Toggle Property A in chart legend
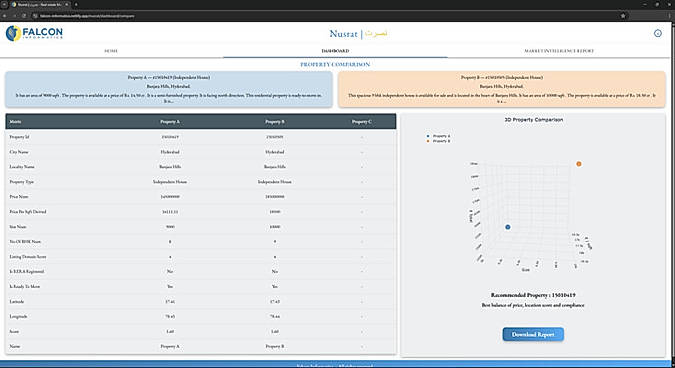 click(438, 136)
